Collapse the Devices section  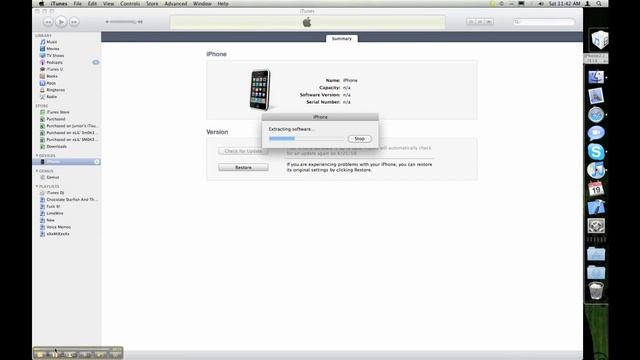coord(37,156)
